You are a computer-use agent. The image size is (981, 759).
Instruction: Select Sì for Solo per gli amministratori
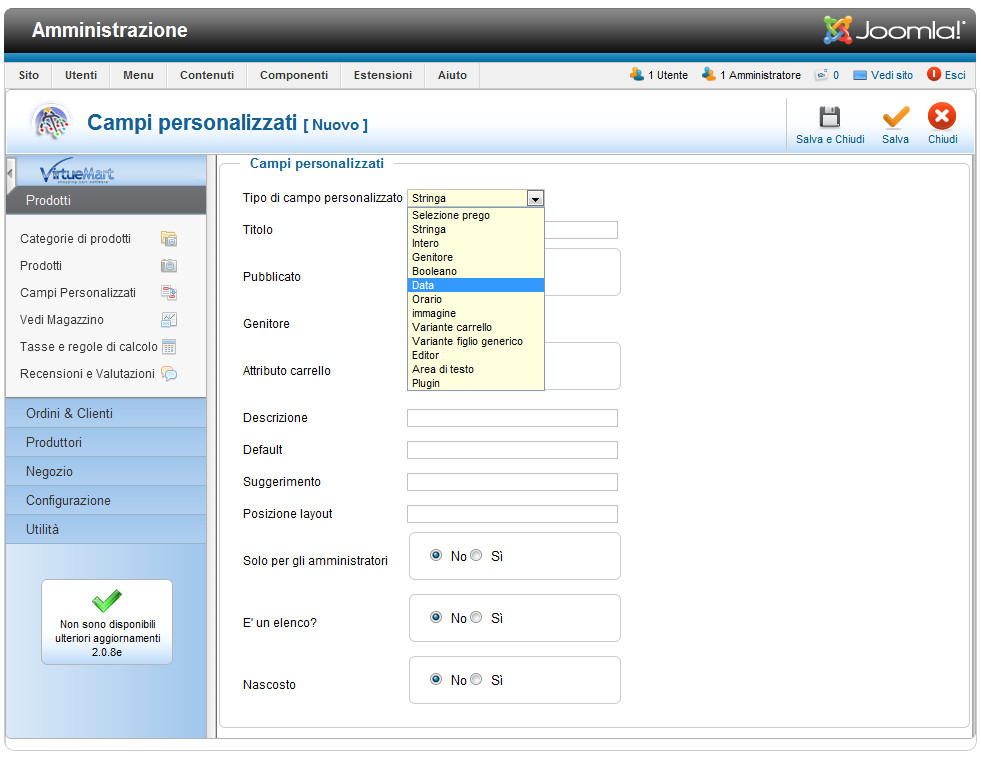tap(476, 556)
